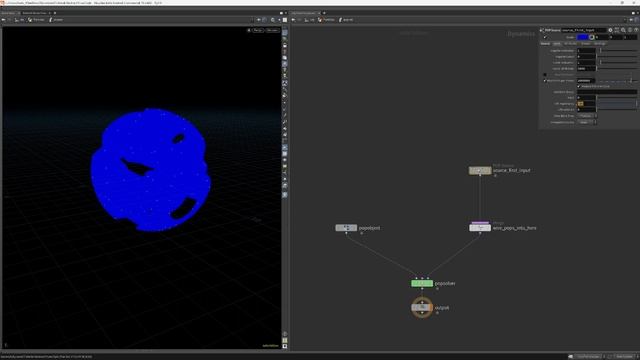The image size is (640, 360).
Task: Select the popobject node
Action: pos(346,228)
